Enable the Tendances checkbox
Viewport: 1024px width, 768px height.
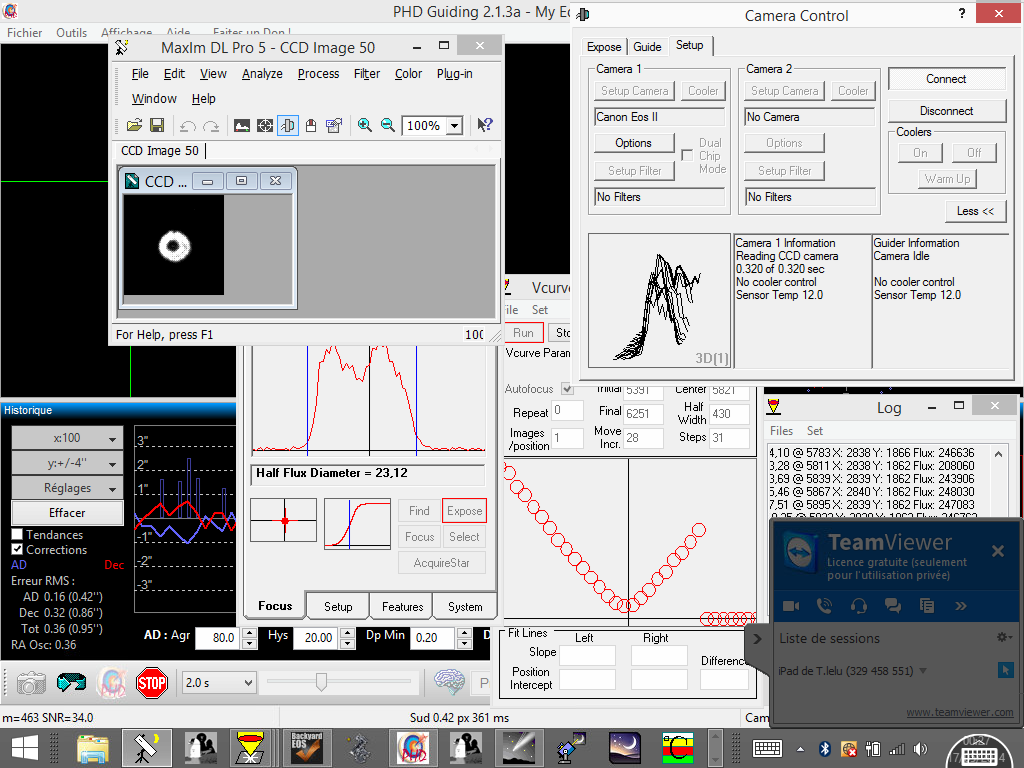[17, 535]
